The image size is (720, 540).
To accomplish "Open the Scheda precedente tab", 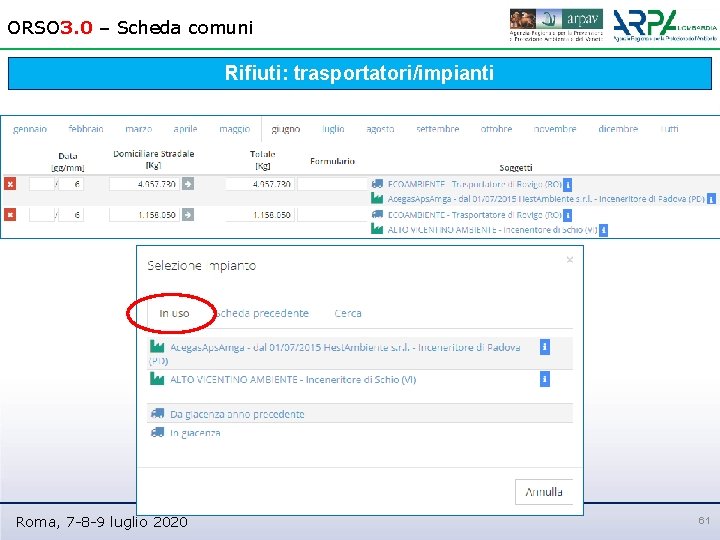I will tap(262, 313).
